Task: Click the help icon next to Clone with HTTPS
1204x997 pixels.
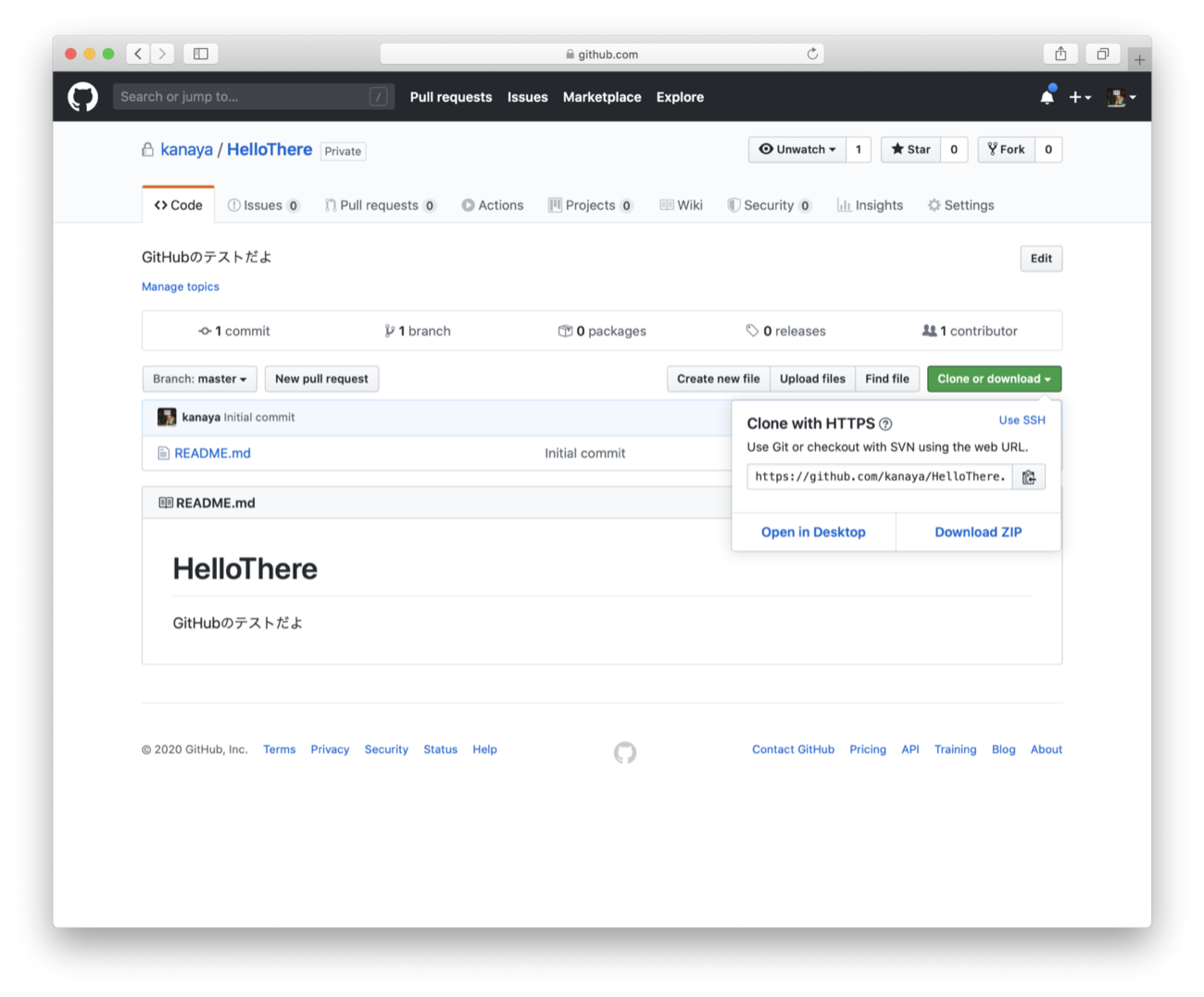Action: tap(885, 424)
